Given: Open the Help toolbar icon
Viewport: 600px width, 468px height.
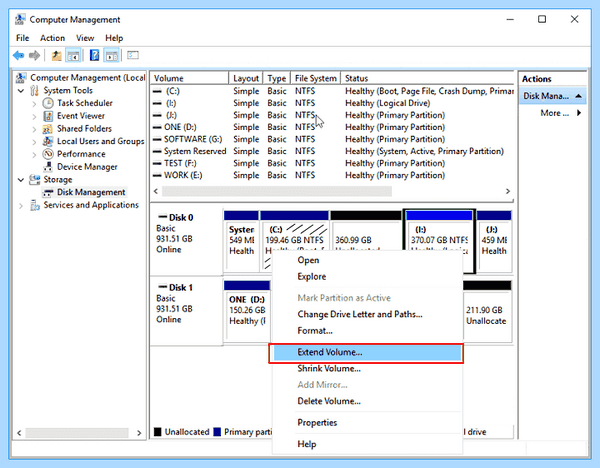Looking at the screenshot, I should [x=94, y=55].
